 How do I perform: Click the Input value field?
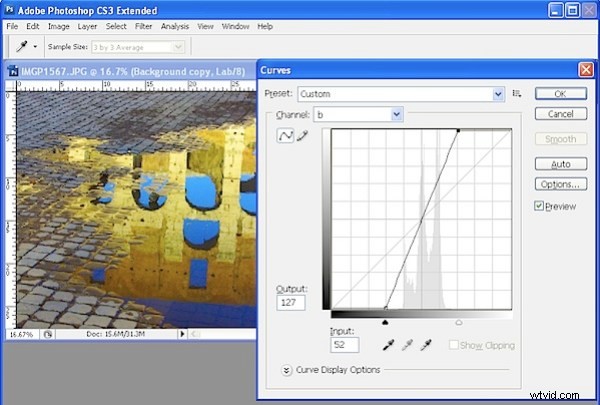click(344, 345)
